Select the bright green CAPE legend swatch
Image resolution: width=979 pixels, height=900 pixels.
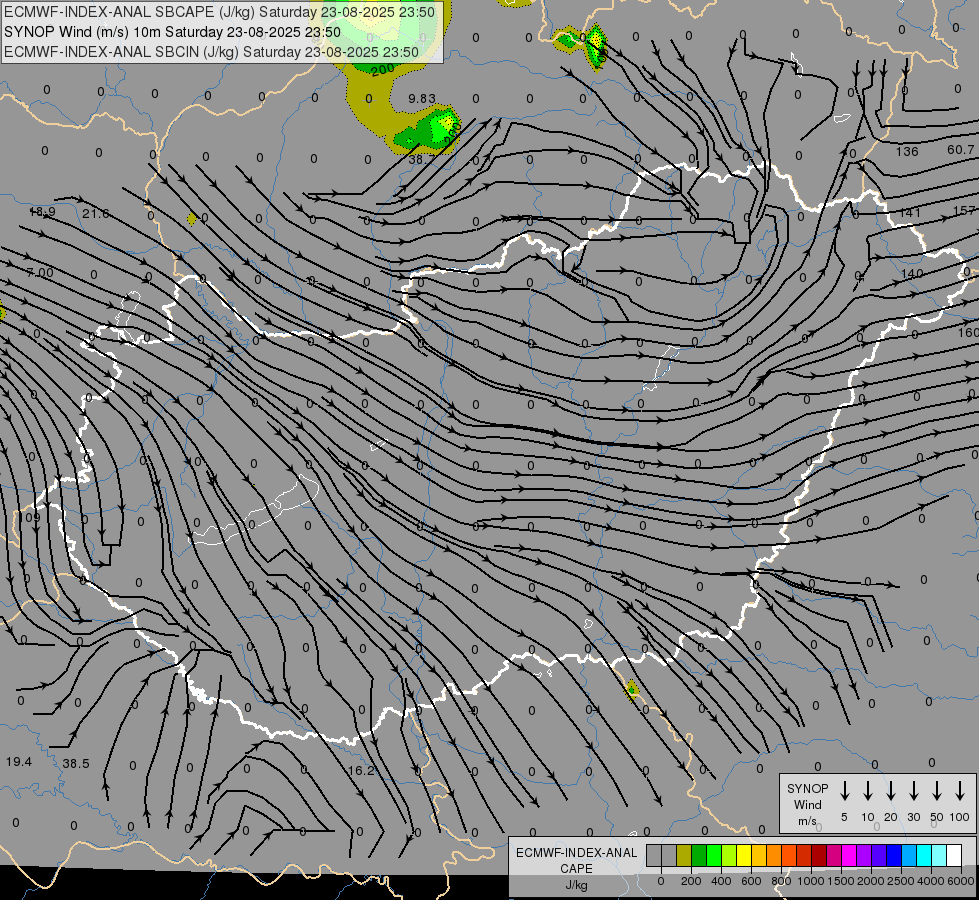pyautogui.click(x=714, y=856)
